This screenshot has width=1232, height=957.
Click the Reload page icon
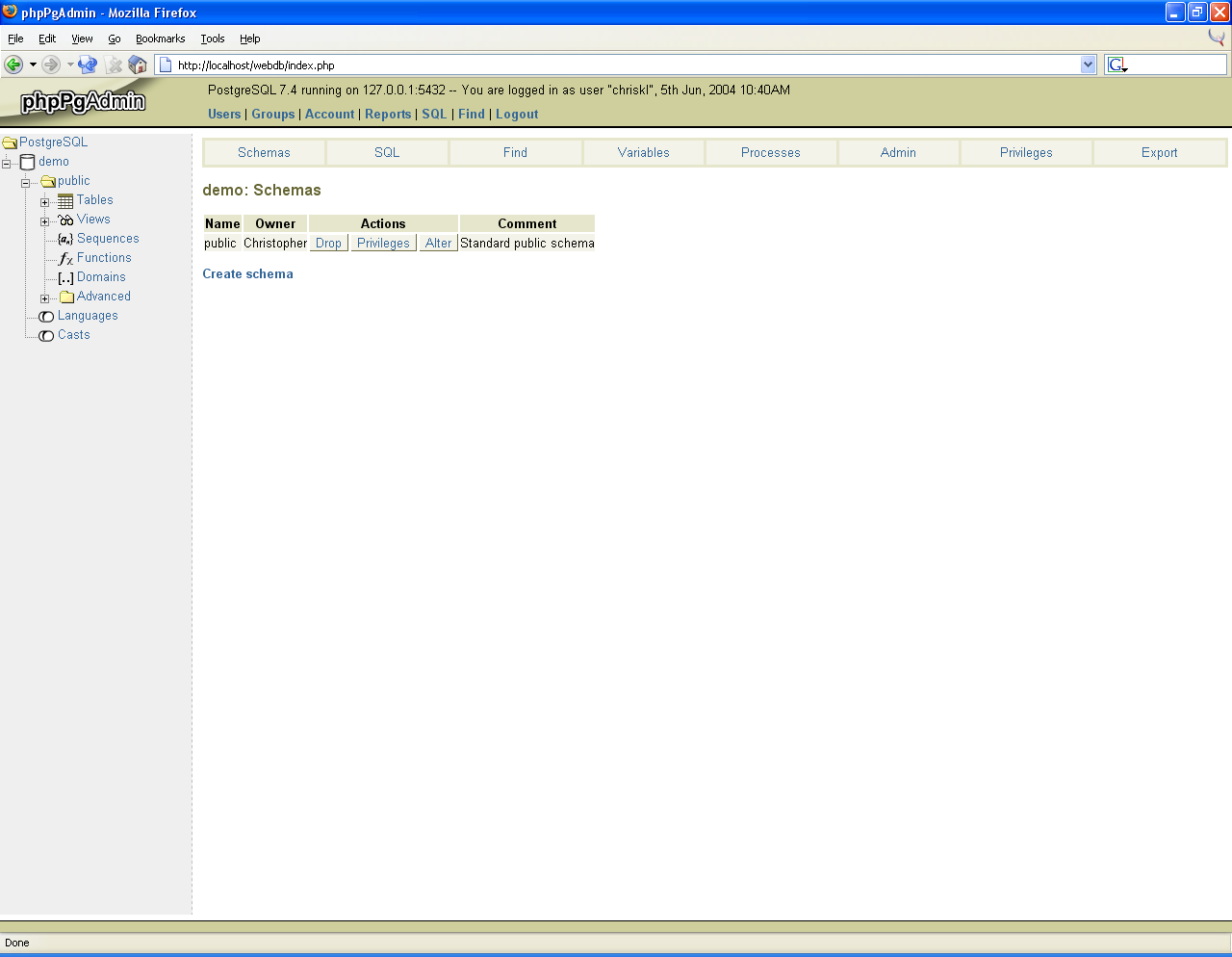point(88,65)
